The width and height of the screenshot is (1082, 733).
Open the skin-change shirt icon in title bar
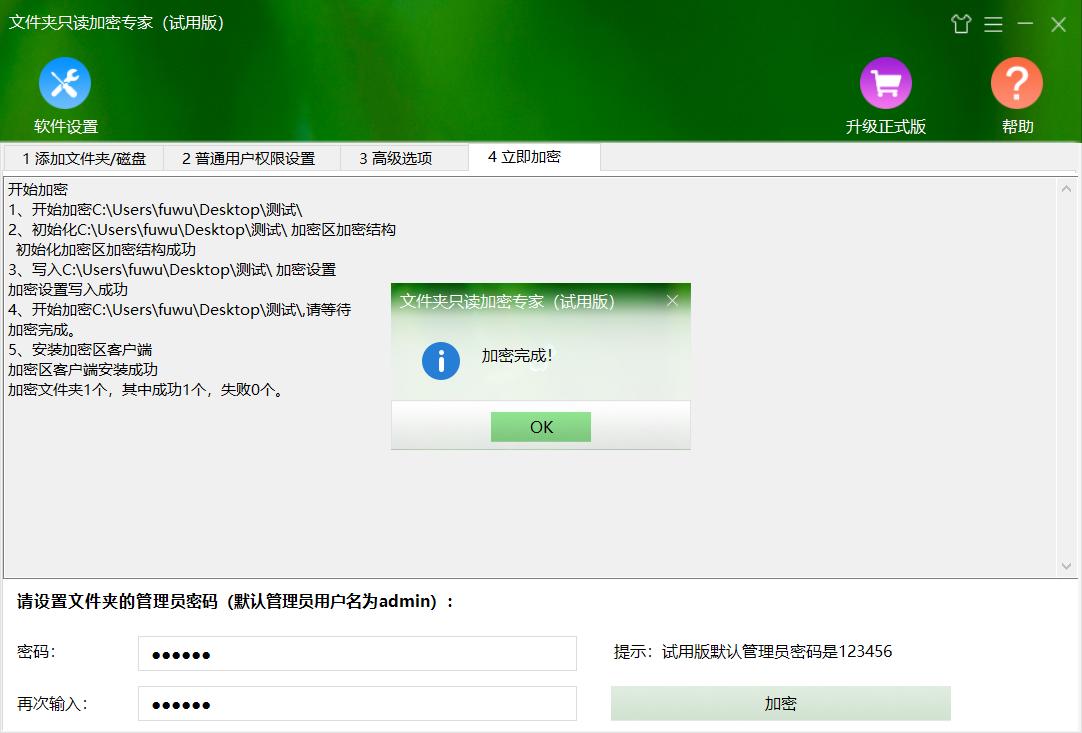(961, 23)
